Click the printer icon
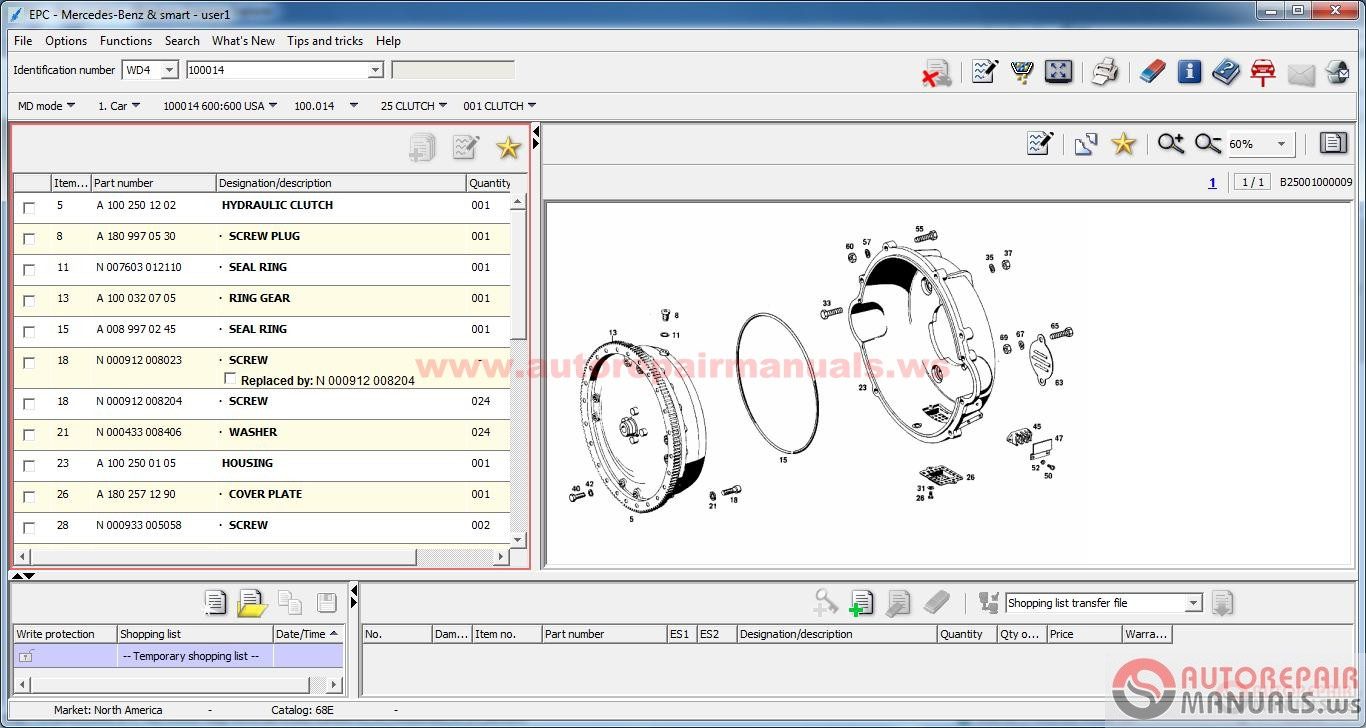The image size is (1366, 728). pos(1105,71)
